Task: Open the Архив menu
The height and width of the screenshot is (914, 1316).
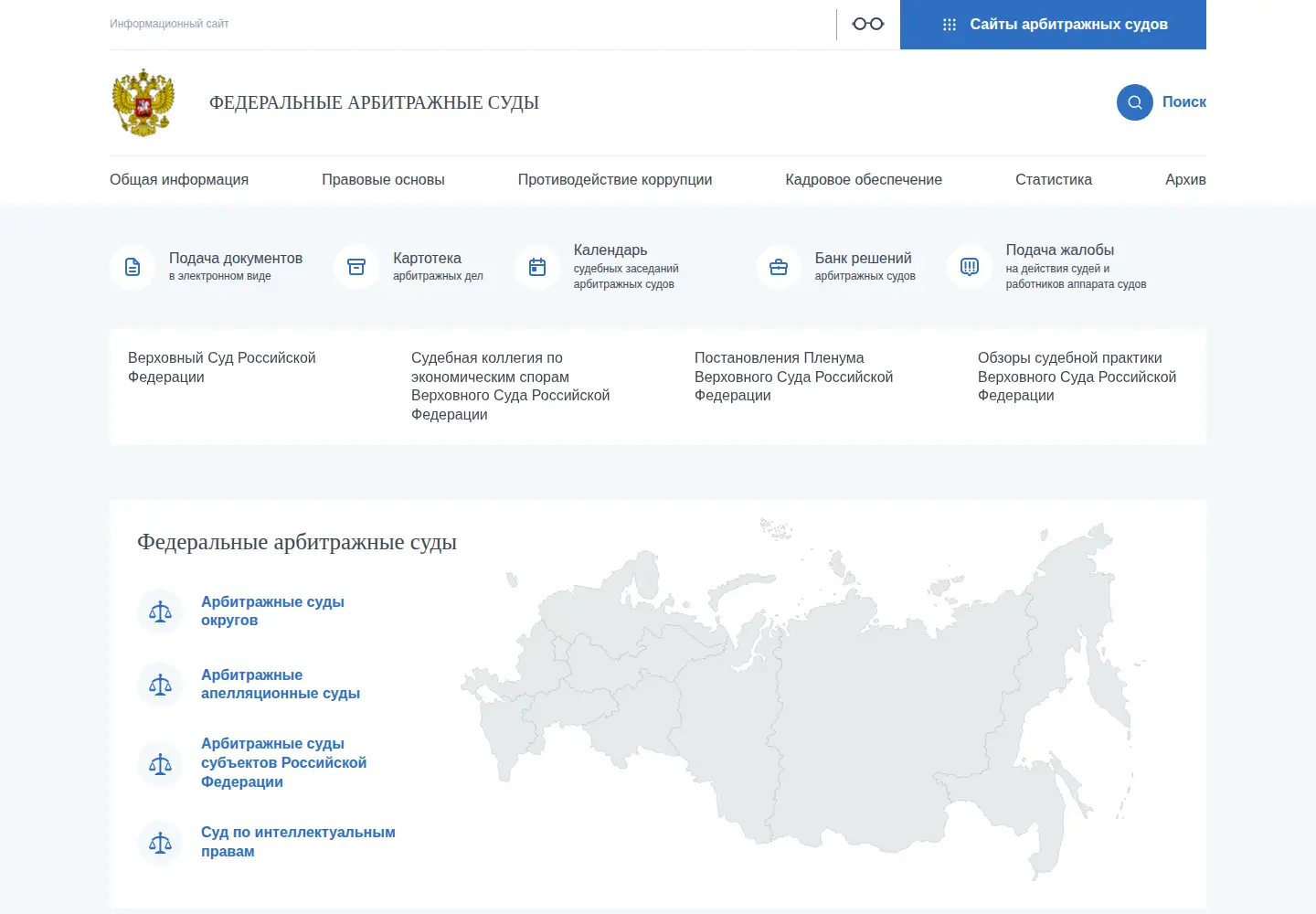Action: tap(1185, 180)
